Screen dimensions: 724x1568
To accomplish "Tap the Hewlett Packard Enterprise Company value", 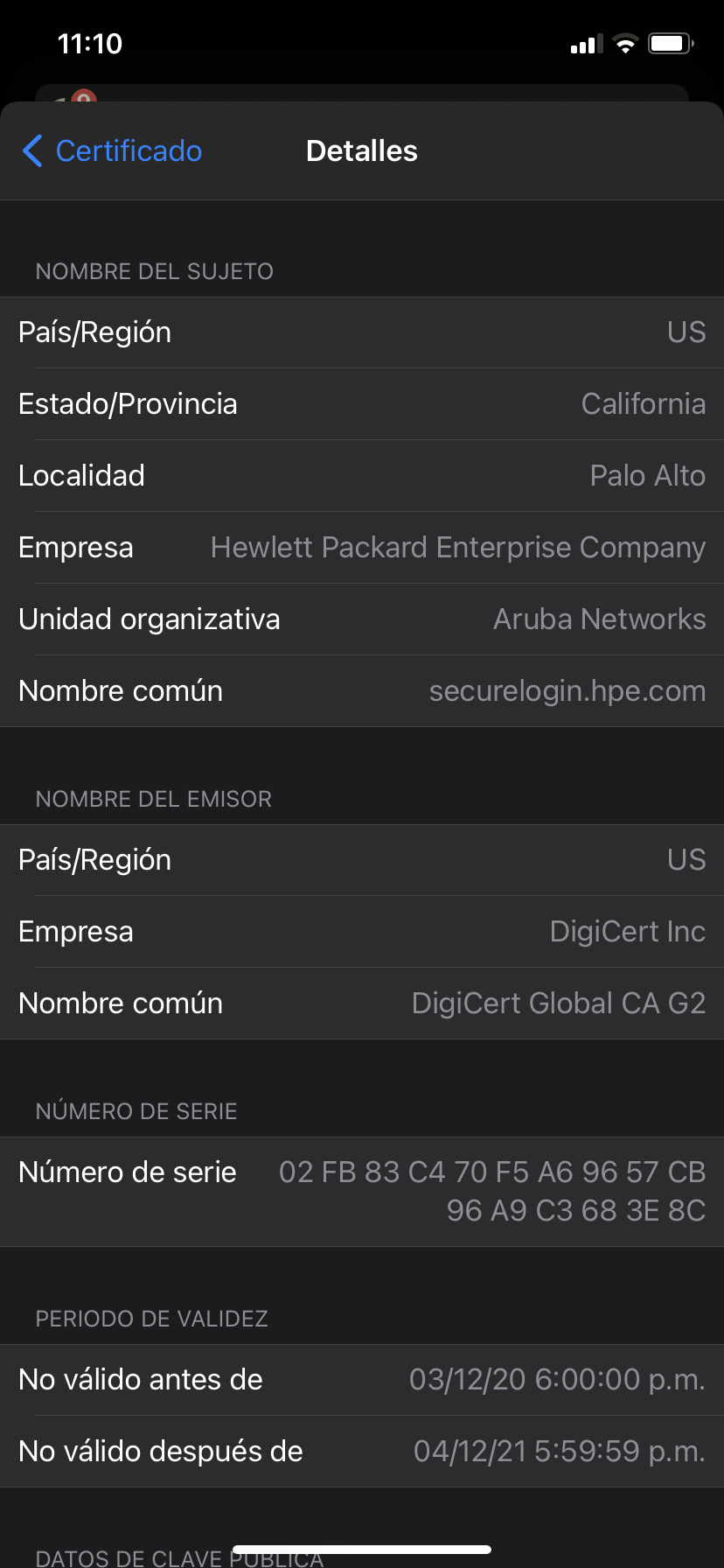I will [458, 548].
